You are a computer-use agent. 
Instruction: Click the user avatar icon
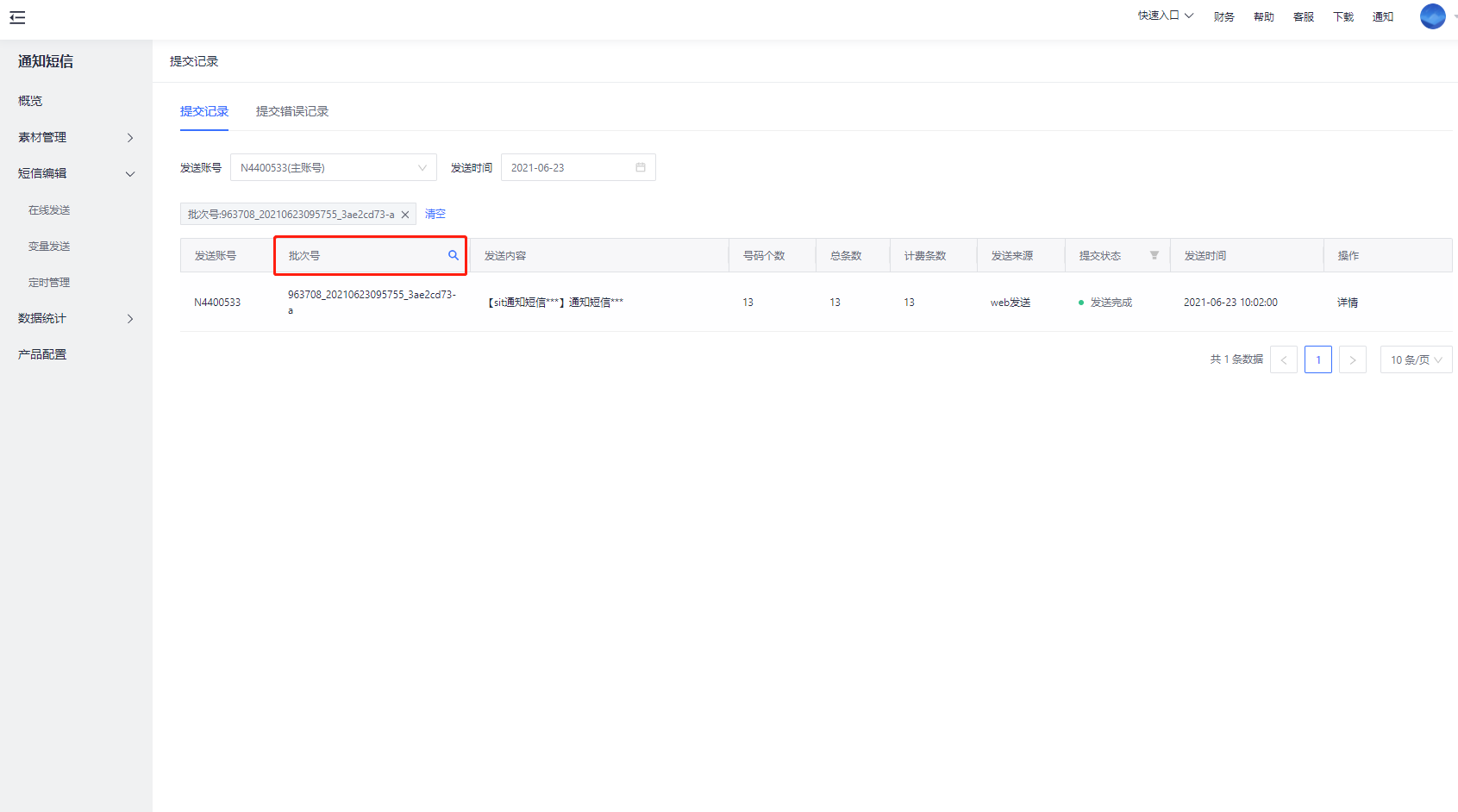(x=1433, y=16)
